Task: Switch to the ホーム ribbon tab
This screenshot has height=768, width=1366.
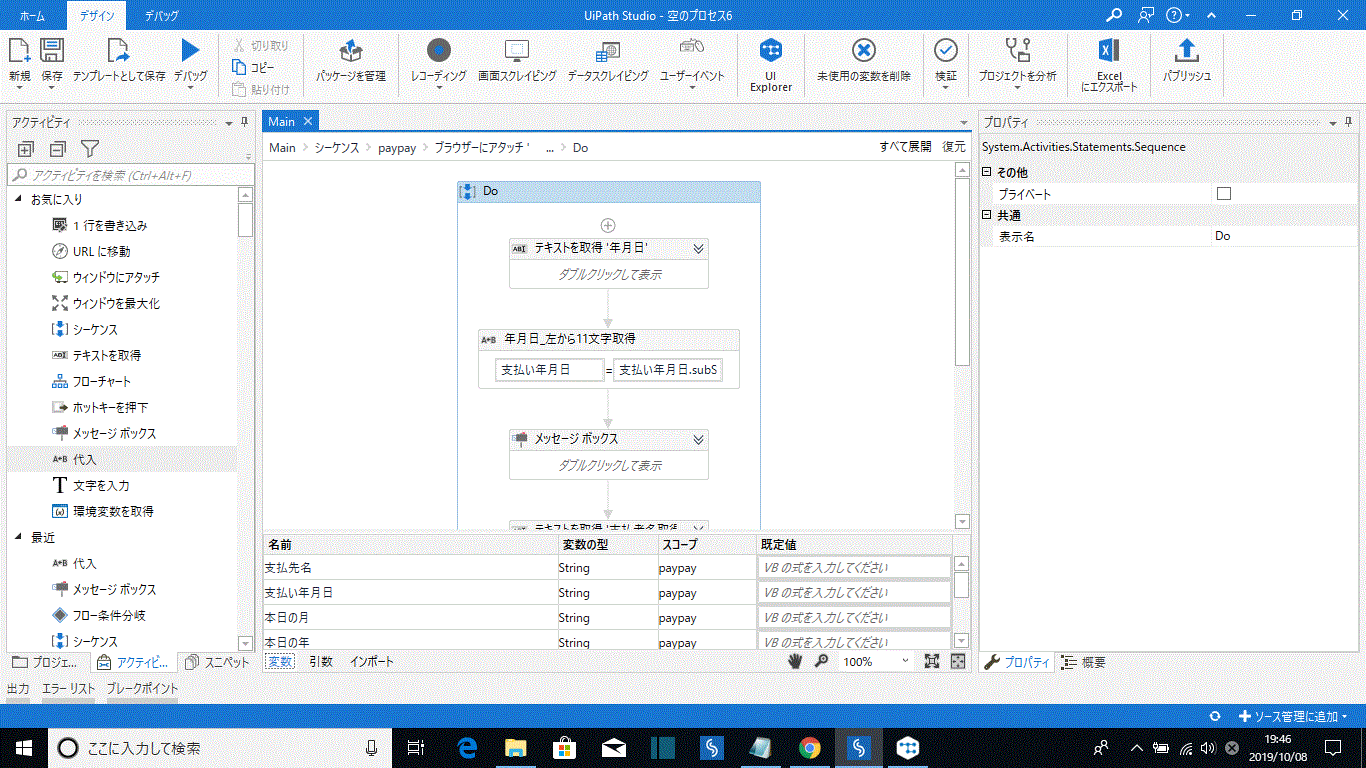Action: pyautogui.click(x=32, y=15)
